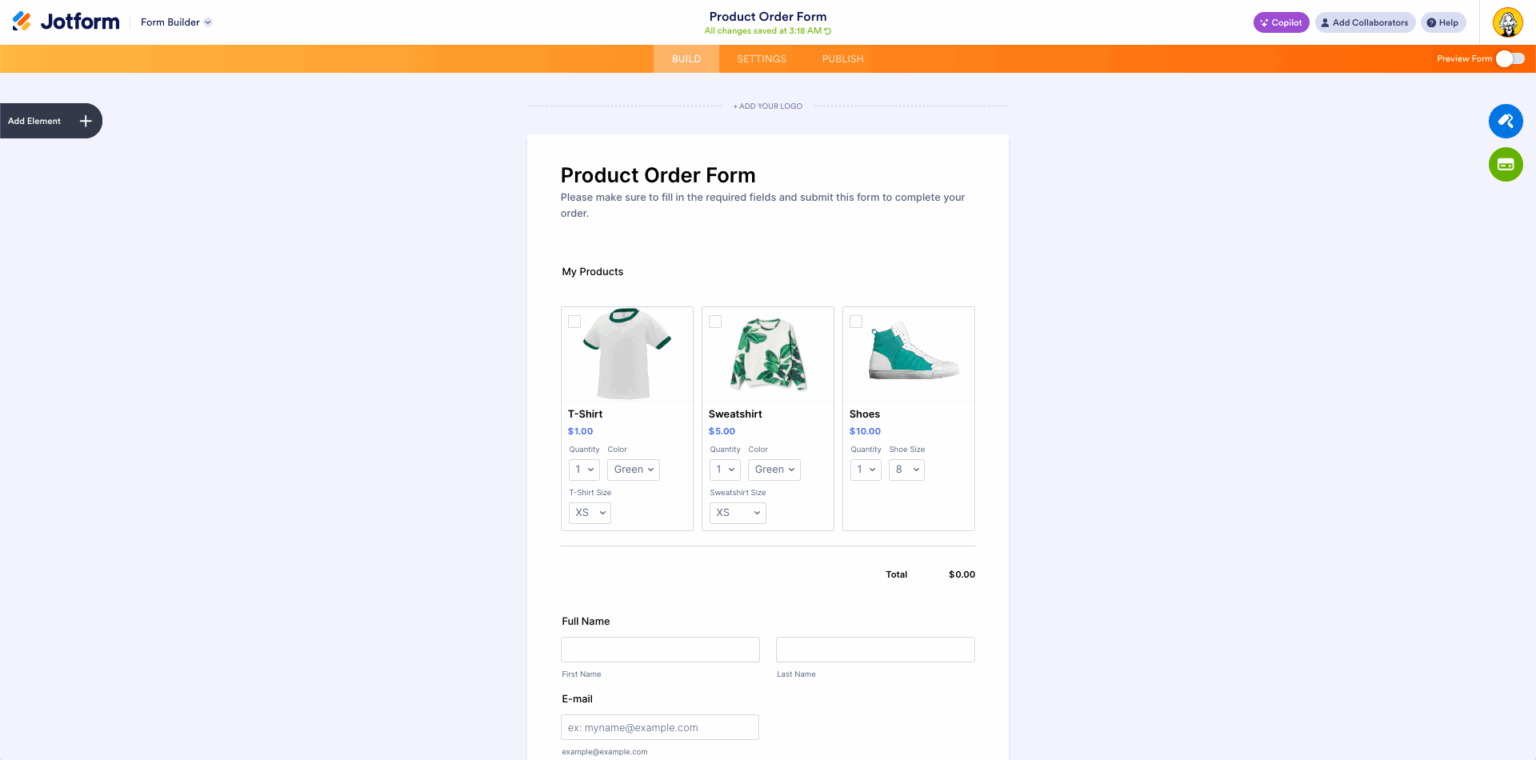Open the PUBLISH tab
This screenshot has height=760, width=1536.
click(842, 58)
